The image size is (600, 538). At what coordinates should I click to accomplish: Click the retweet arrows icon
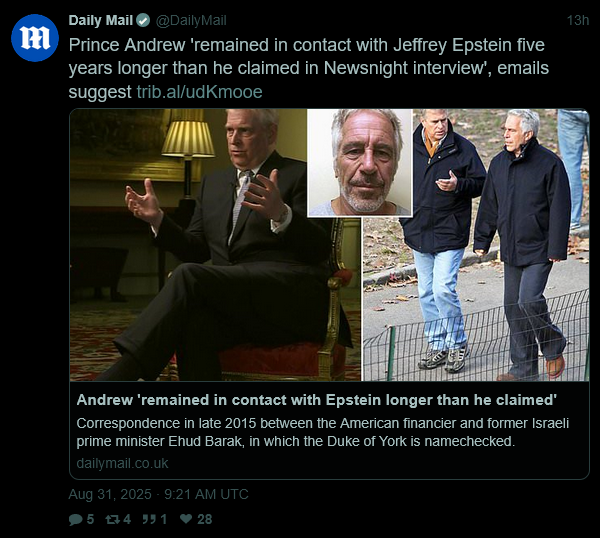point(112,519)
